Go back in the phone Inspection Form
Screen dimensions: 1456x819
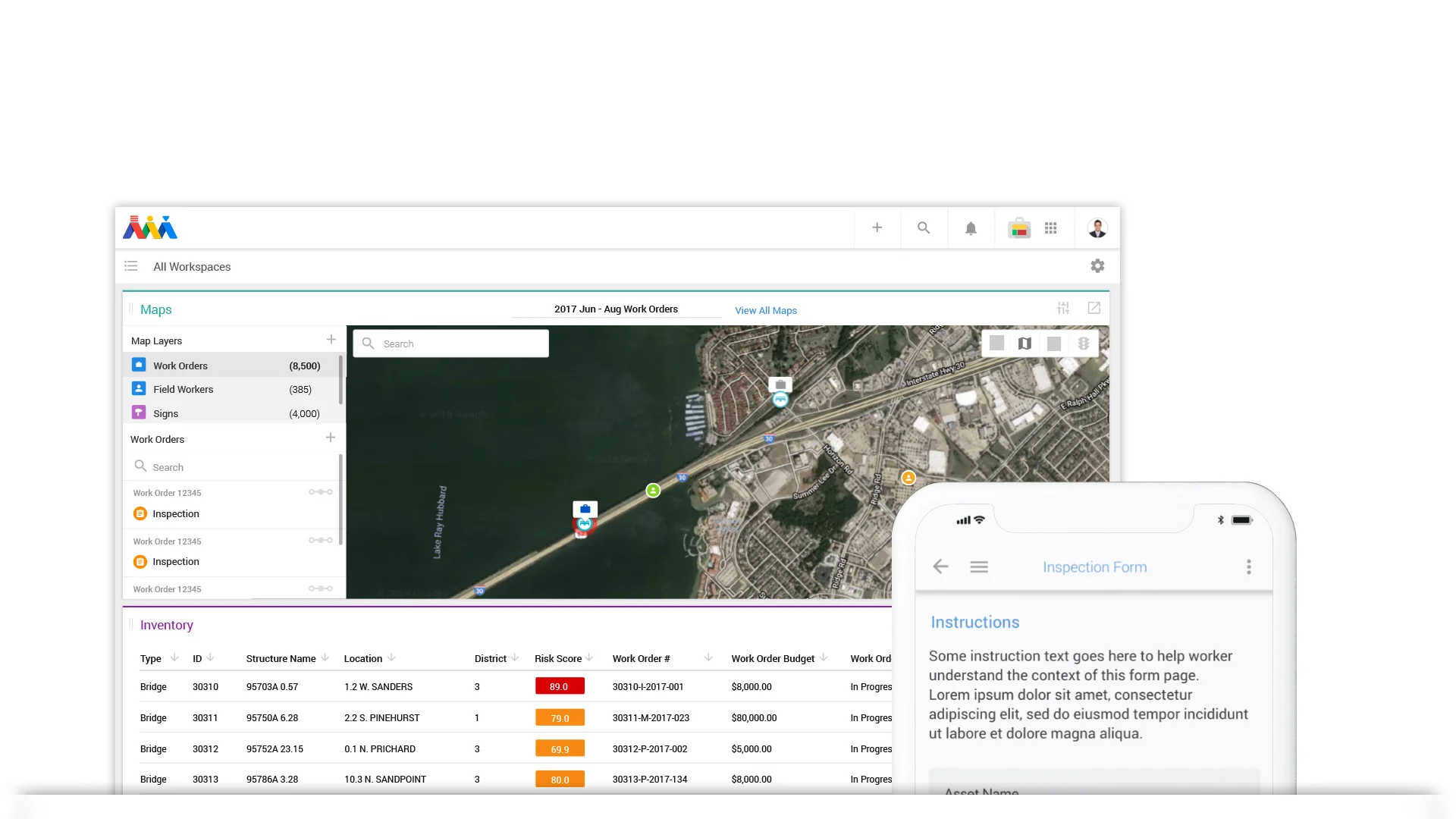940,566
